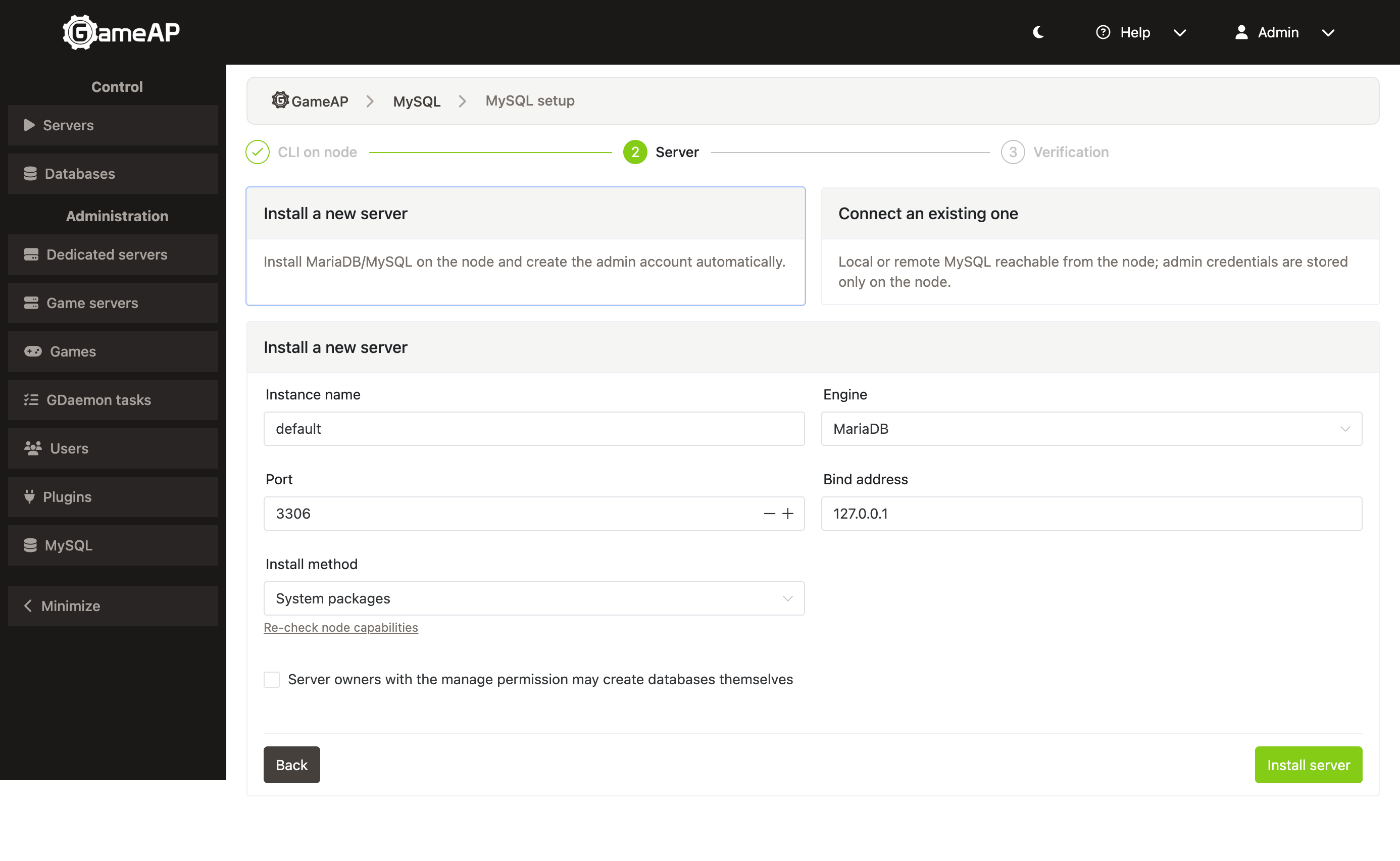1400x861 pixels.
Task: Click the Databases stack icon
Action: tap(30, 174)
